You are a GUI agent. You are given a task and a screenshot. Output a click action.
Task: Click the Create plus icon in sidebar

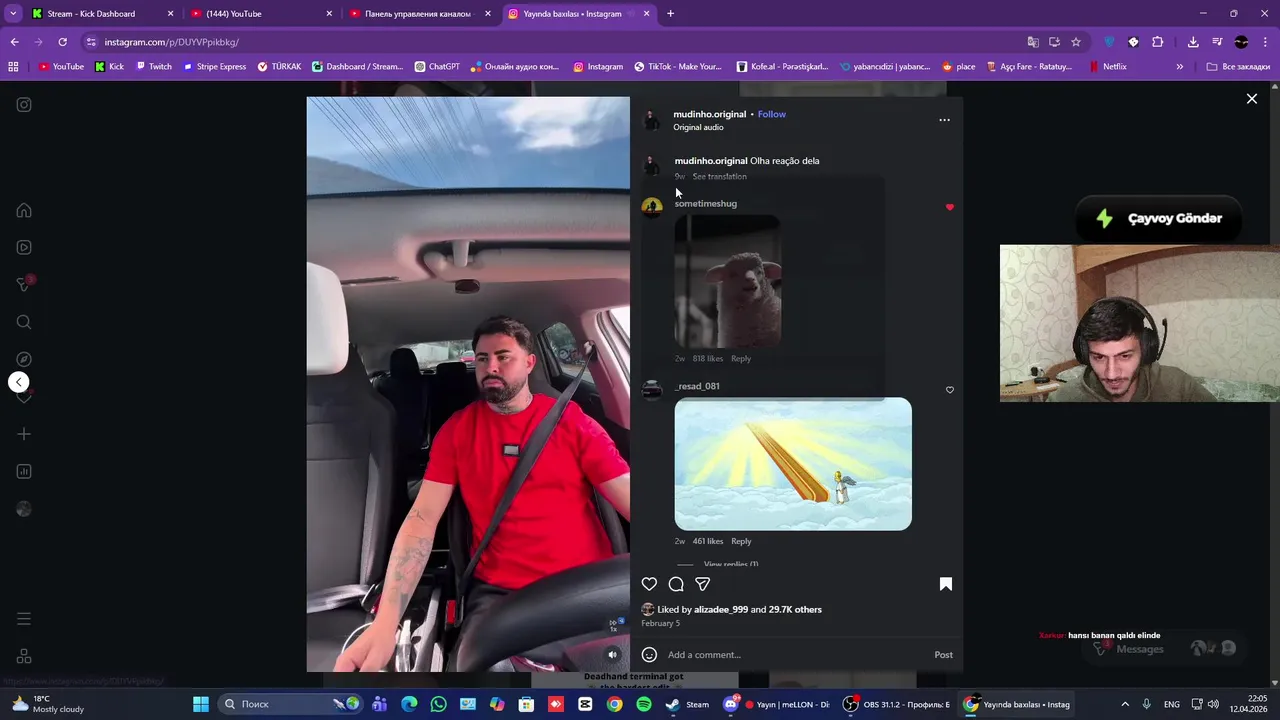[24, 434]
